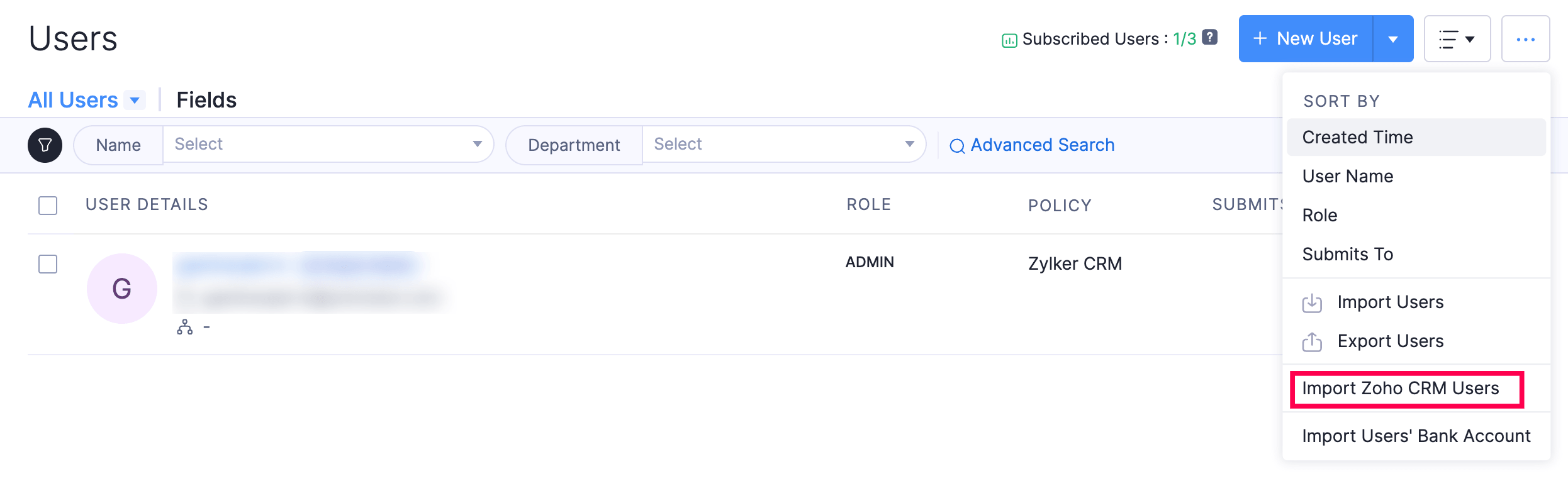Check the checkbox for the admin user row
The image size is (1568, 503).
[x=47, y=264]
